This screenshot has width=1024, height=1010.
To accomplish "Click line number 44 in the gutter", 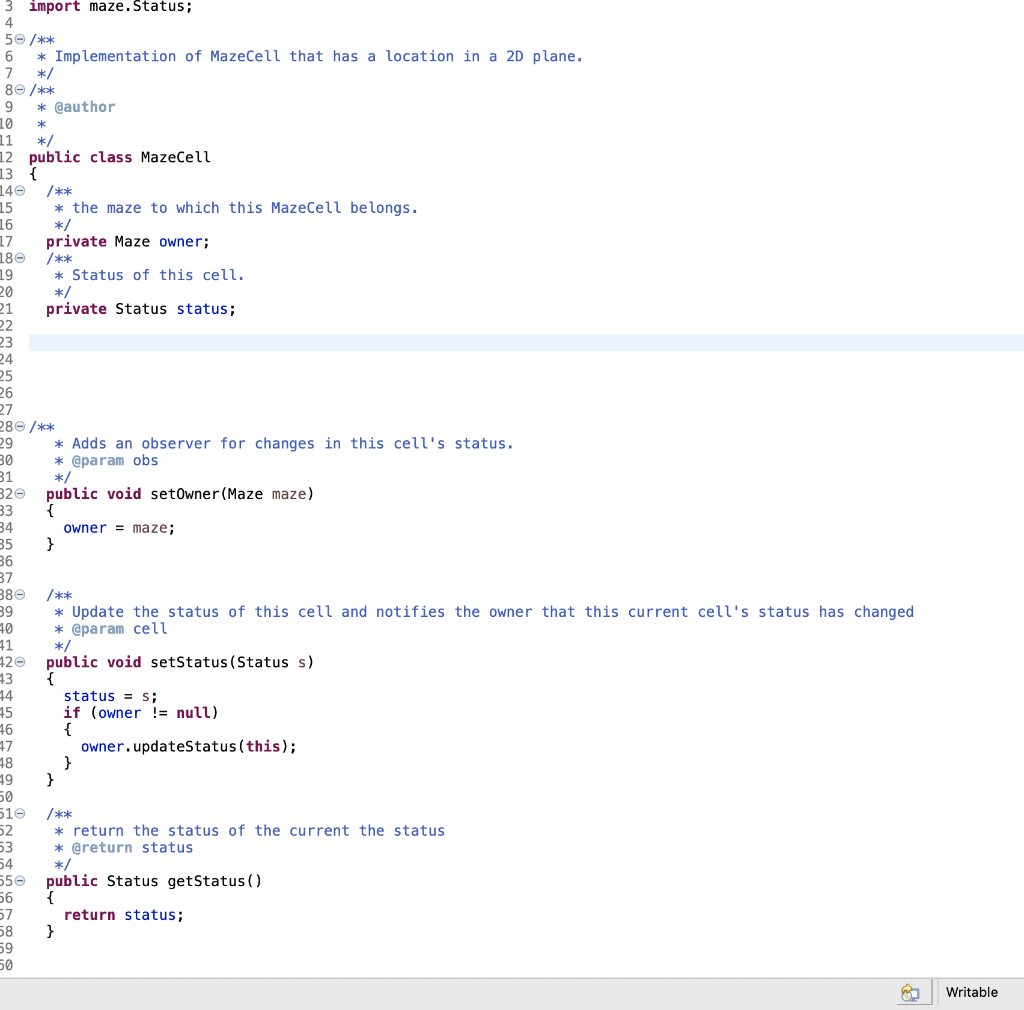I will [x=6, y=696].
